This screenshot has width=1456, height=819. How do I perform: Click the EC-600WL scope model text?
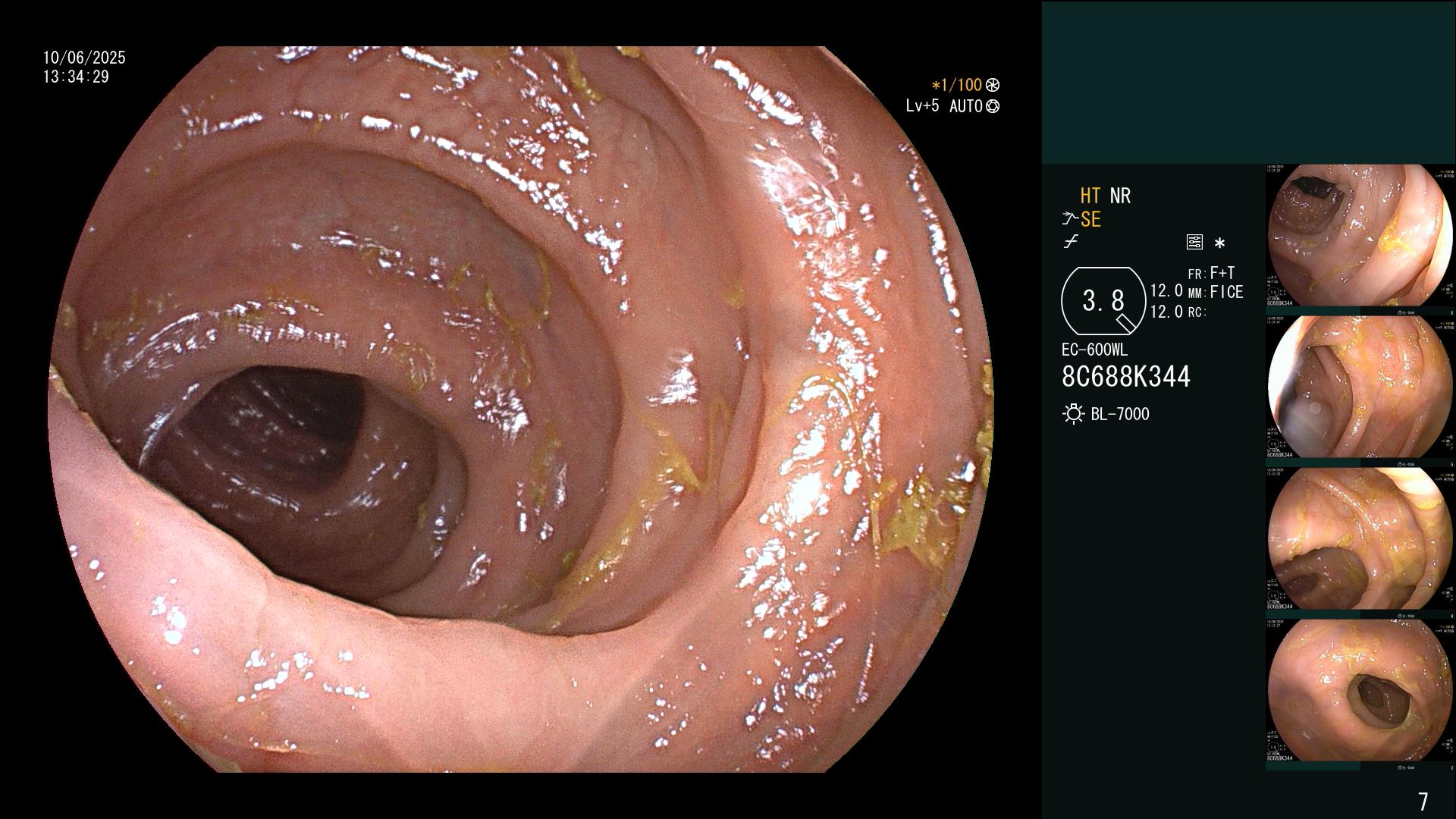(1094, 350)
